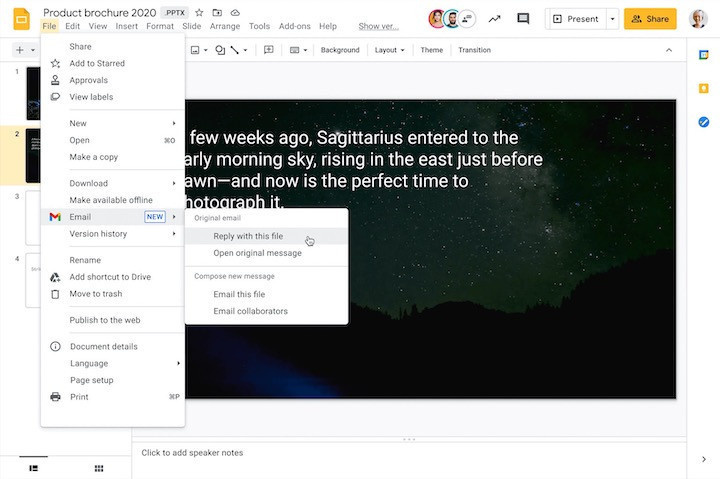
Task: Open the signed-in account avatar
Action: pos(698,19)
